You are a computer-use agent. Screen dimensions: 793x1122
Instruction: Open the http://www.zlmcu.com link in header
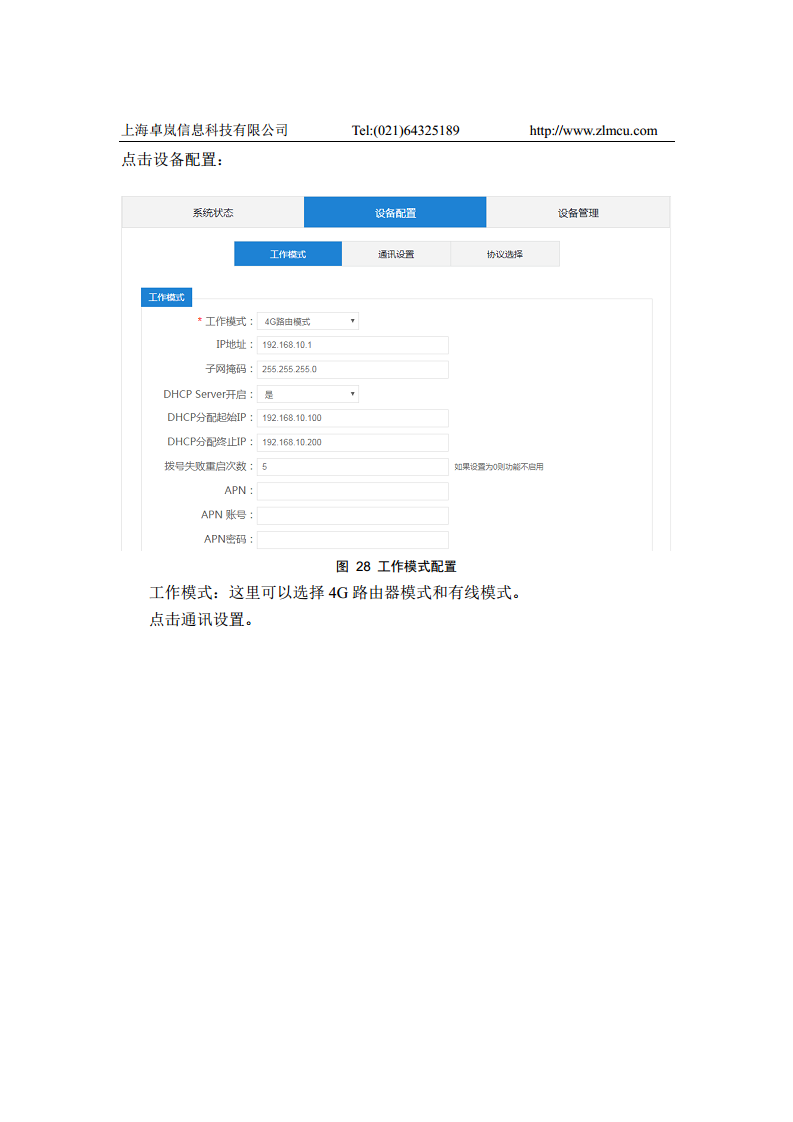[x=592, y=130]
